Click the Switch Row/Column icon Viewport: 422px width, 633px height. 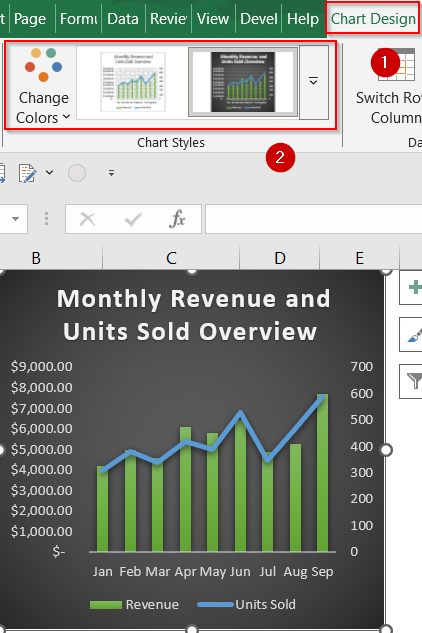[398, 64]
